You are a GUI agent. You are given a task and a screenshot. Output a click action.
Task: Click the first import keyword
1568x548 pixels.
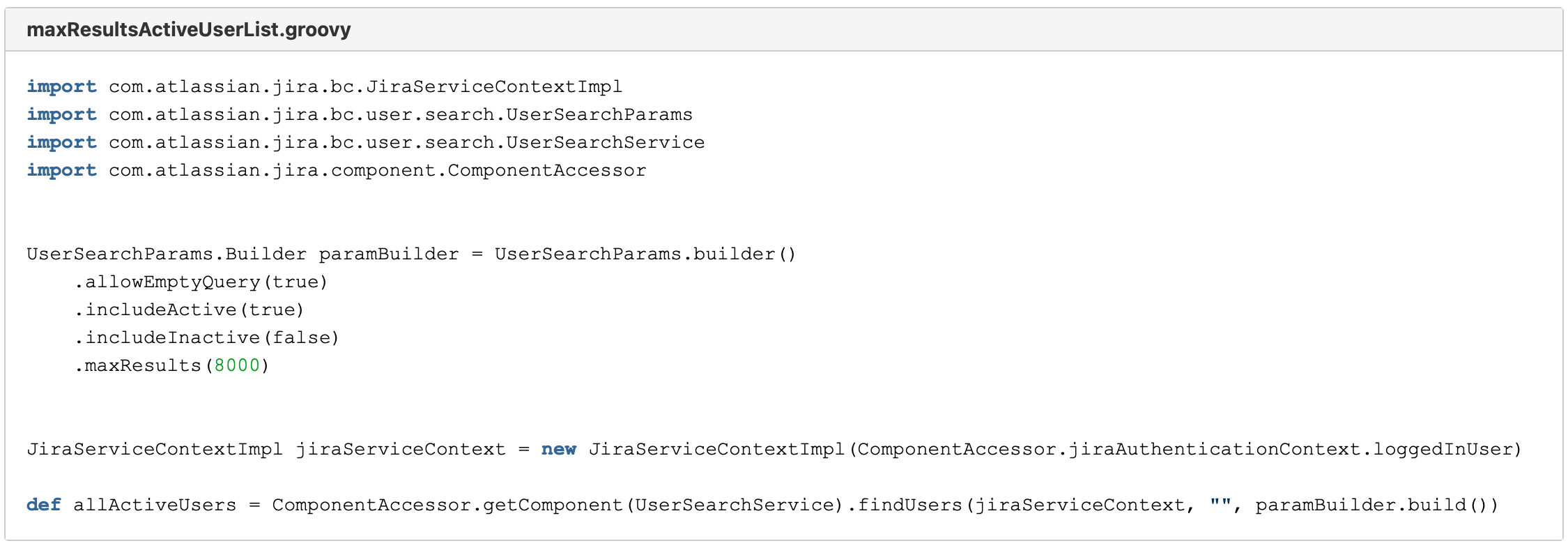click(61, 86)
